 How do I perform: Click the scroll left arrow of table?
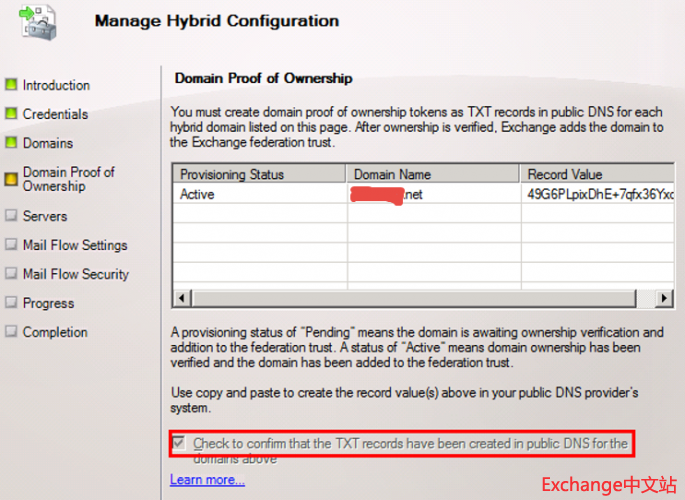pos(181,298)
